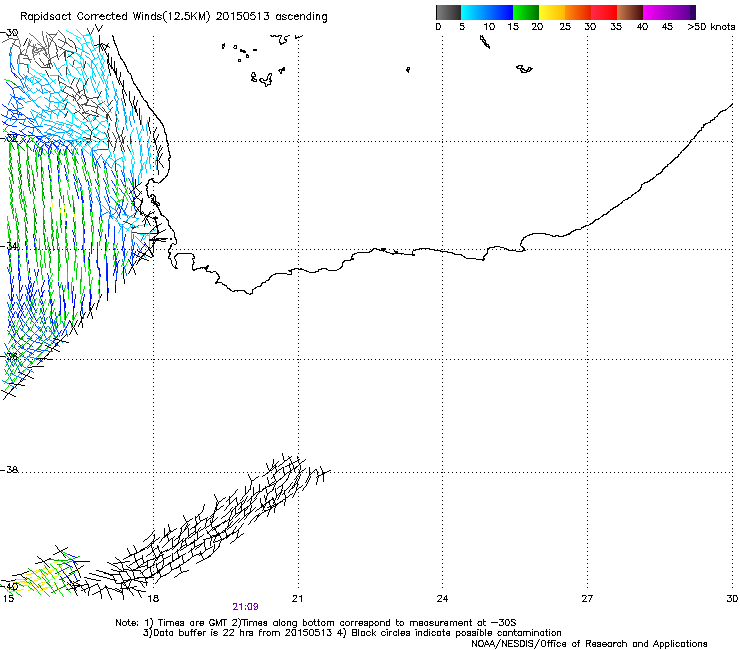Select the orange 25-30 knots legend swatch

point(578,12)
